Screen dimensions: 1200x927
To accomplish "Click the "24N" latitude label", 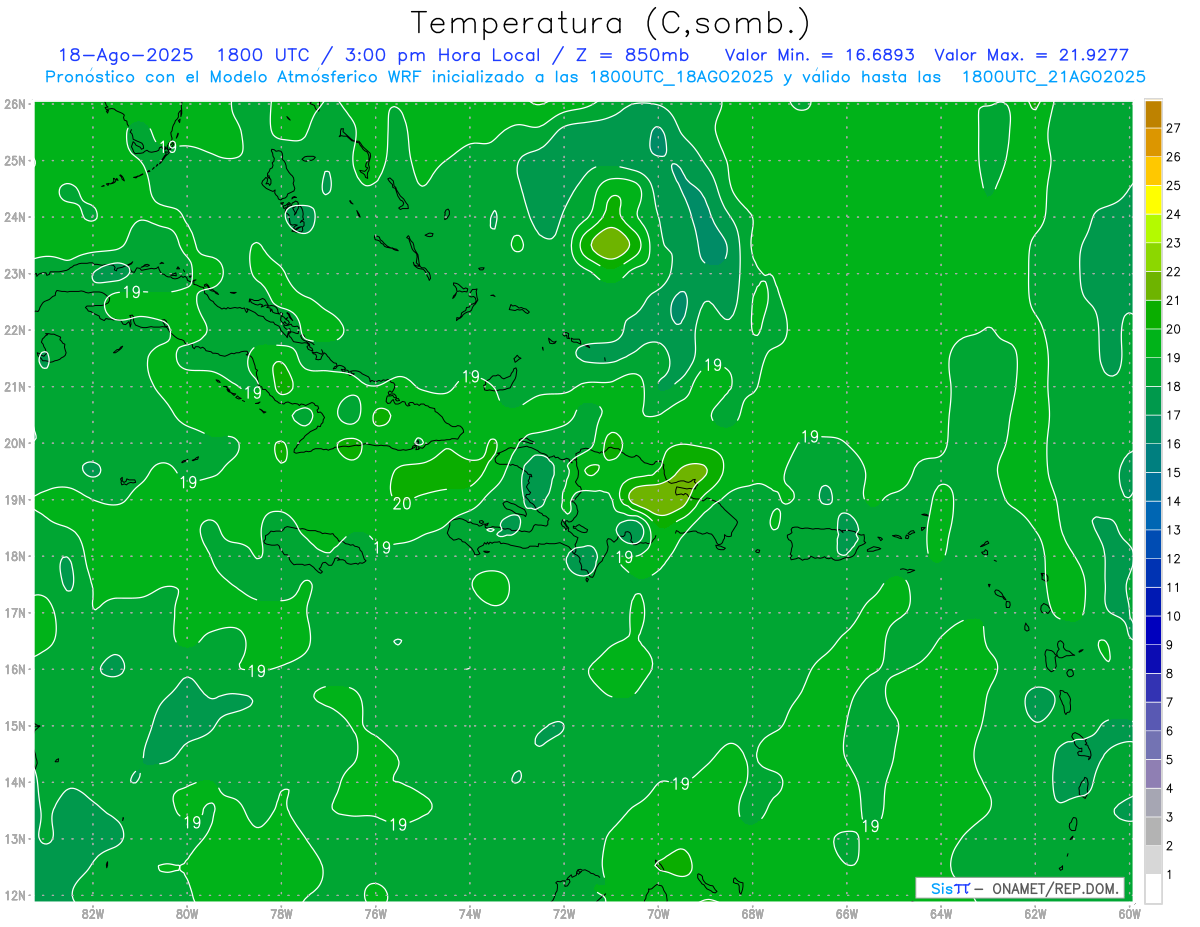I will coord(14,217).
